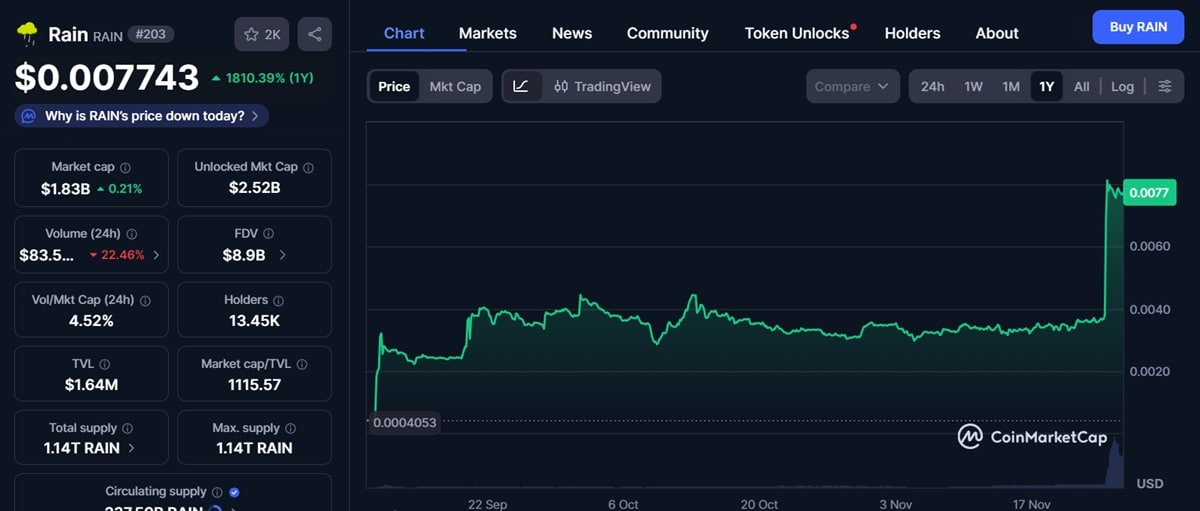Click the $1.64M TVL value
This screenshot has width=1200, height=511.
pyautogui.click(x=91, y=384)
